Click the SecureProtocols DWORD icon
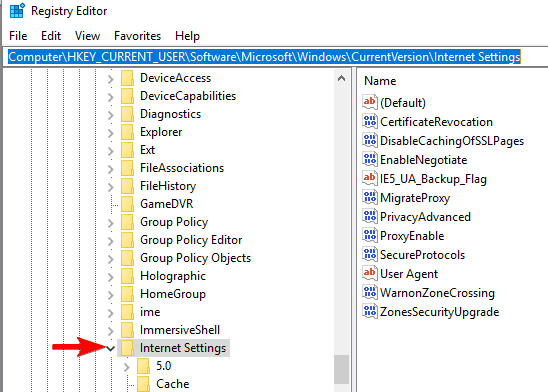The image size is (548, 392). tap(370, 255)
